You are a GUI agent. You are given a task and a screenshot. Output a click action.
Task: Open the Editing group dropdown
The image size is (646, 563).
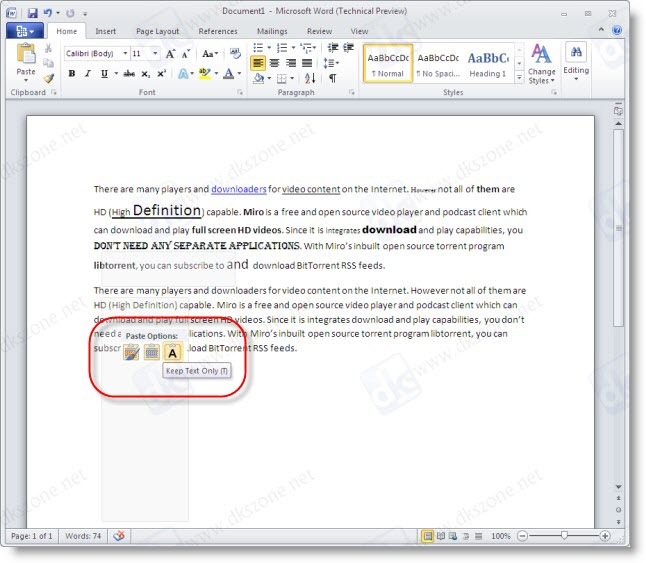coord(576,61)
